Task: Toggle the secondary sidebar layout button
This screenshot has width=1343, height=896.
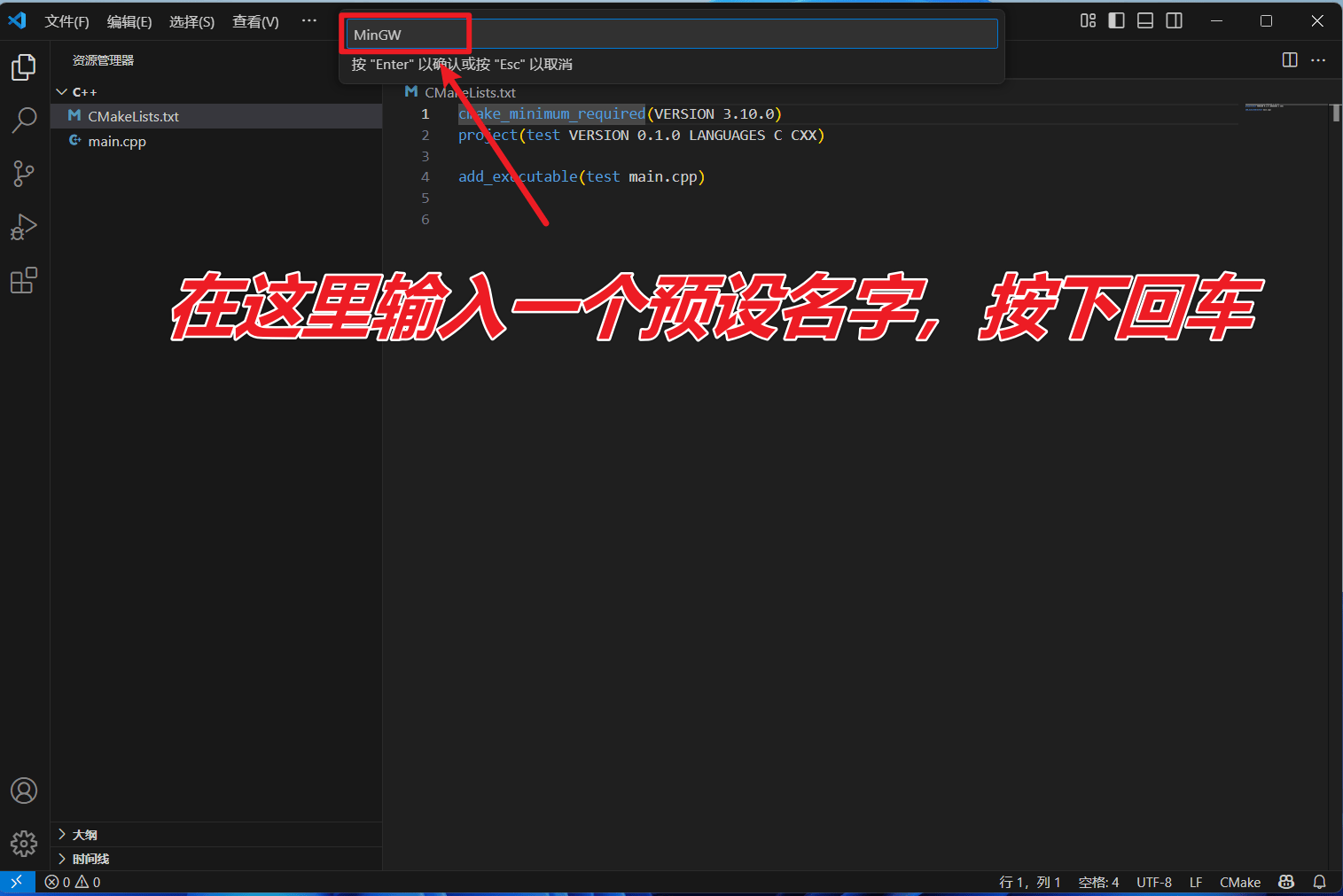Action: tap(1175, 20)
